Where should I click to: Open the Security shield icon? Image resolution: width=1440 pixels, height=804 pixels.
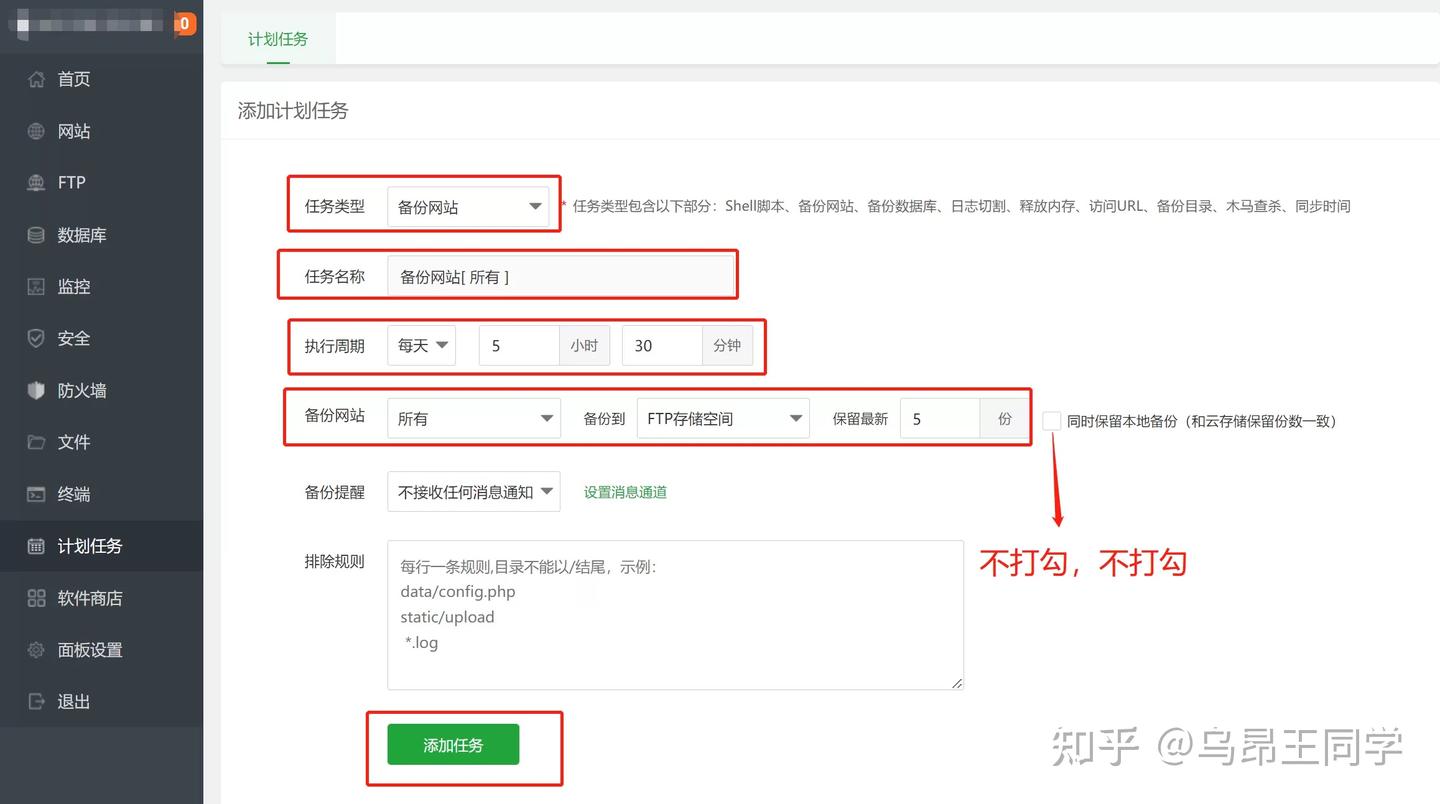tap(36, 339)
